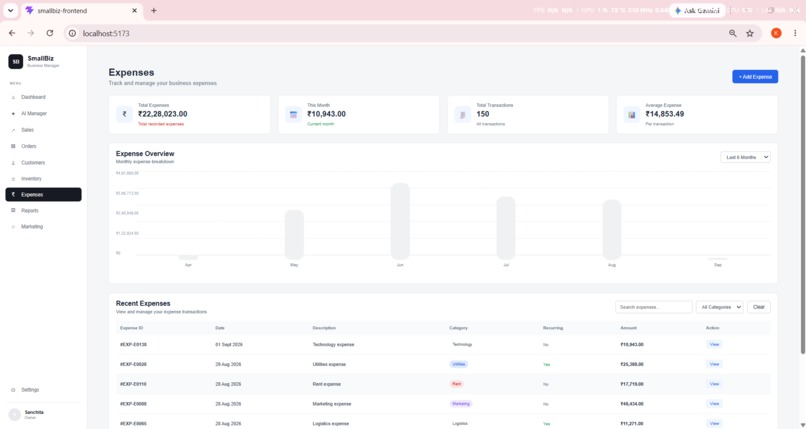Click the ₹22,28,023.00 total expenses value

coord(162,114)
